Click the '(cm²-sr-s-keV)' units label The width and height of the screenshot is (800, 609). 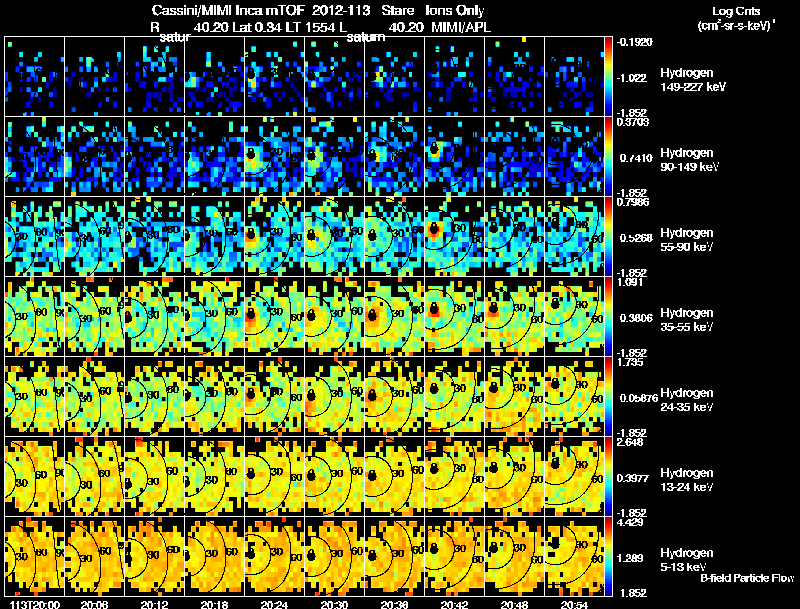737,26
